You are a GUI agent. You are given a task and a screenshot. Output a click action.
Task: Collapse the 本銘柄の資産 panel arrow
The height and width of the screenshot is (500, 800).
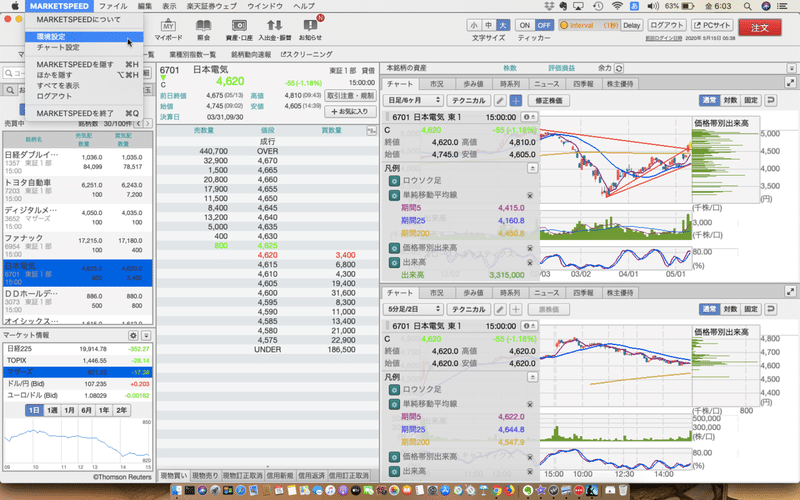(x=791, y=68)
